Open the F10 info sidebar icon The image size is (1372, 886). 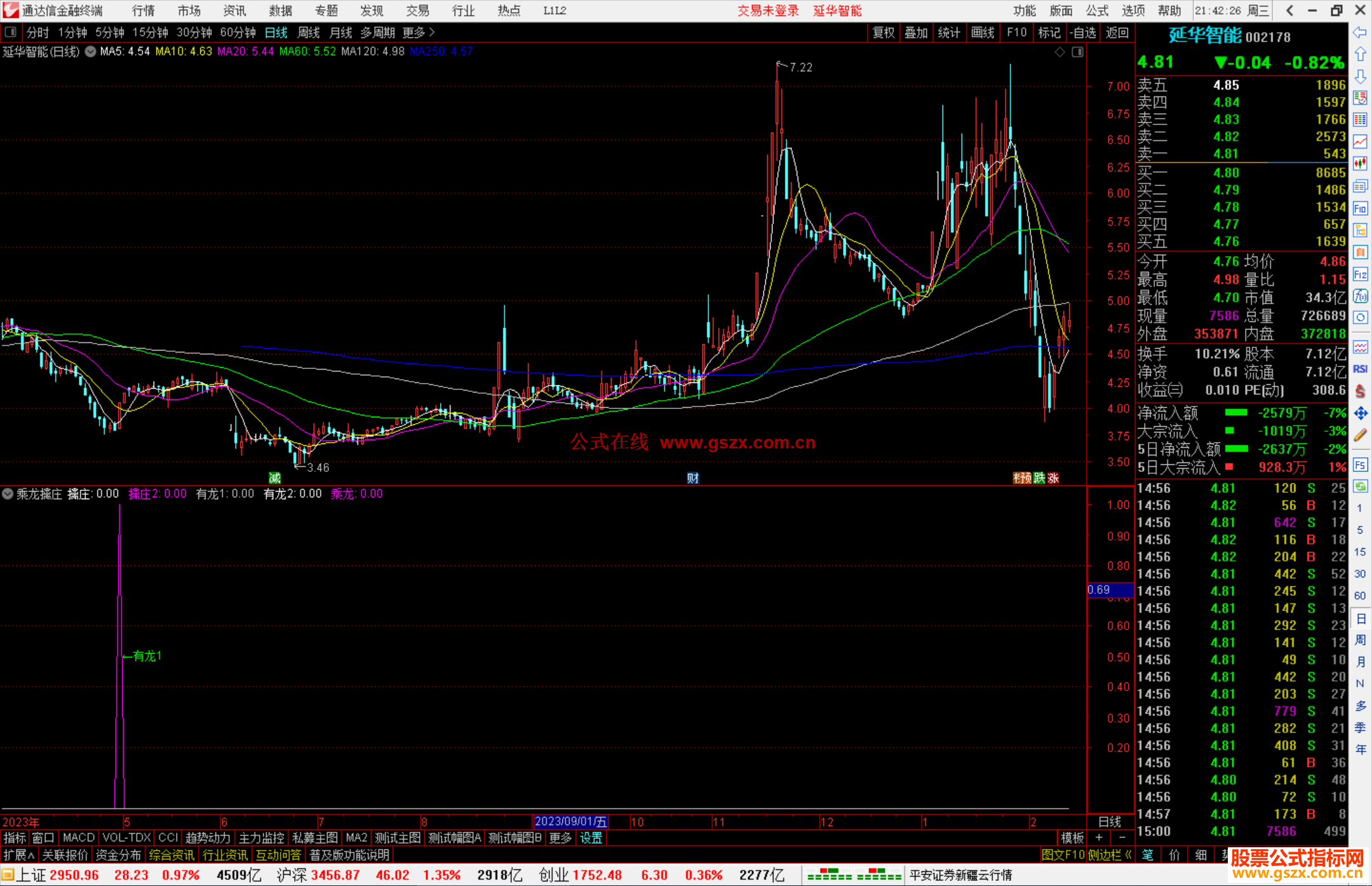click(x=1360, y=208)
